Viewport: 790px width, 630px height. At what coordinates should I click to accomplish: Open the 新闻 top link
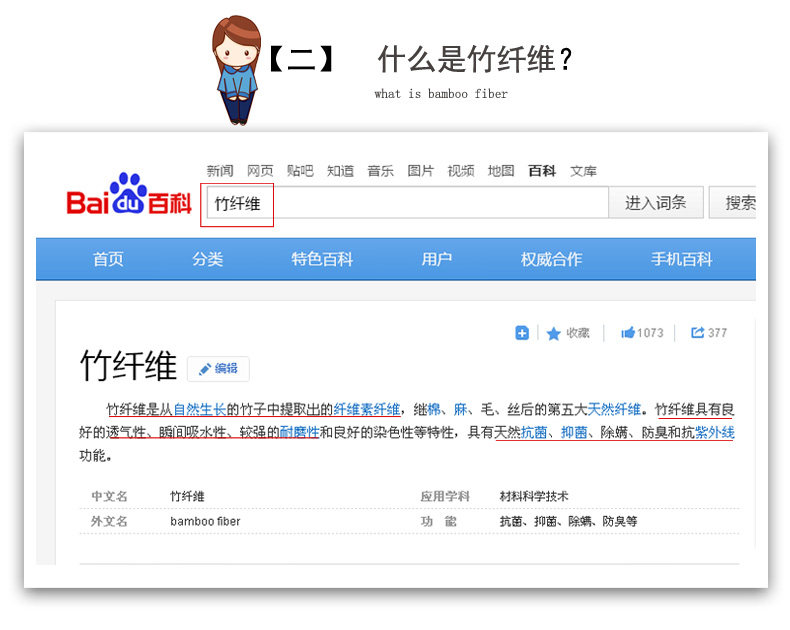point(220,171)
